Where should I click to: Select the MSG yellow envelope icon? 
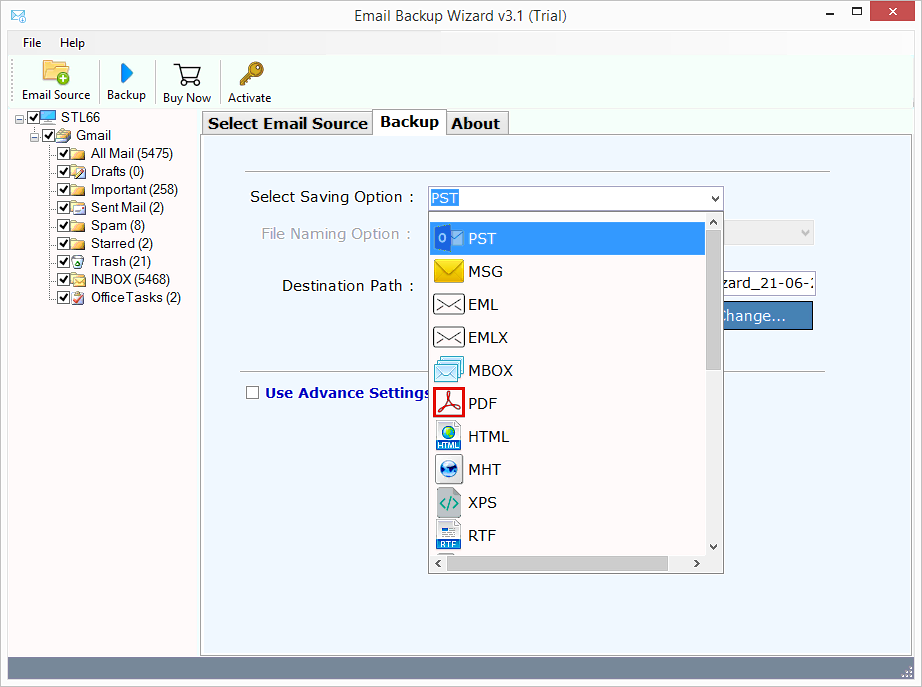click(x=449, y=271)
